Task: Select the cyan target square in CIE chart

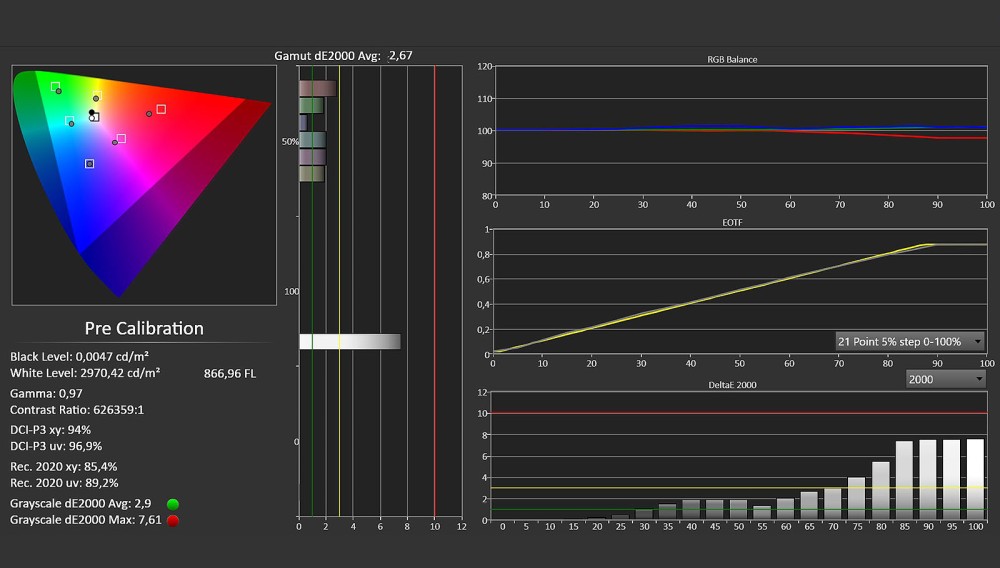Action: (x=70, y=120)
